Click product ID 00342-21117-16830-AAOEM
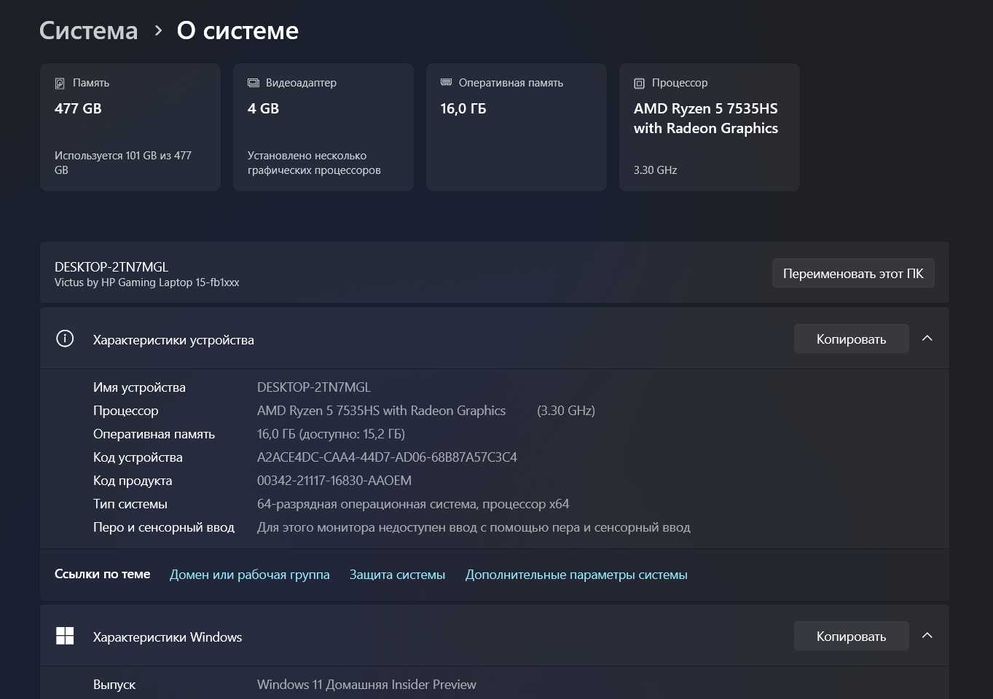Screen dimensions: 993x699 (334, 481)
